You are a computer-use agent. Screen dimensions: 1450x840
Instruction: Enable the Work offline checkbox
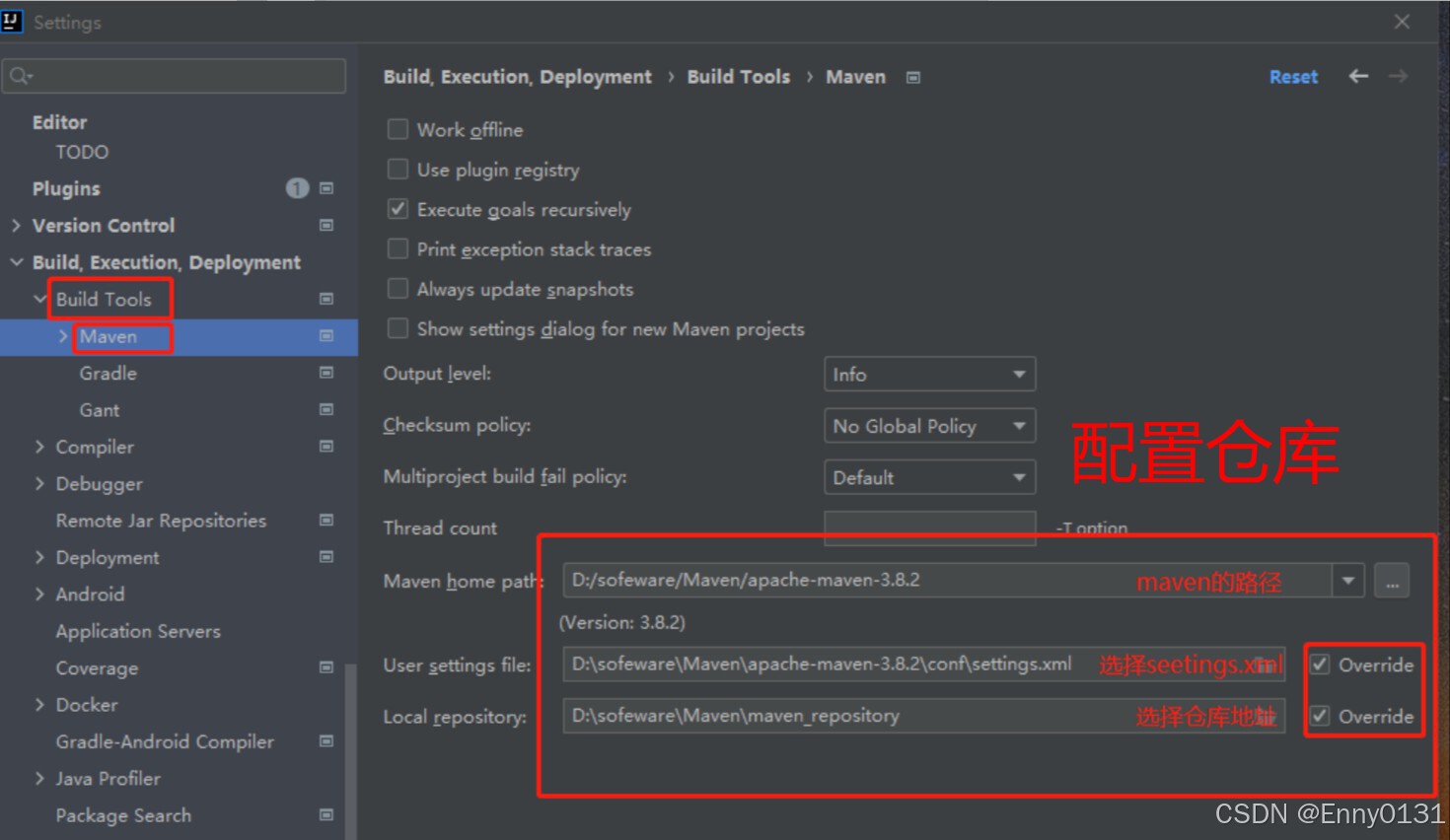[x=398, y=129]
